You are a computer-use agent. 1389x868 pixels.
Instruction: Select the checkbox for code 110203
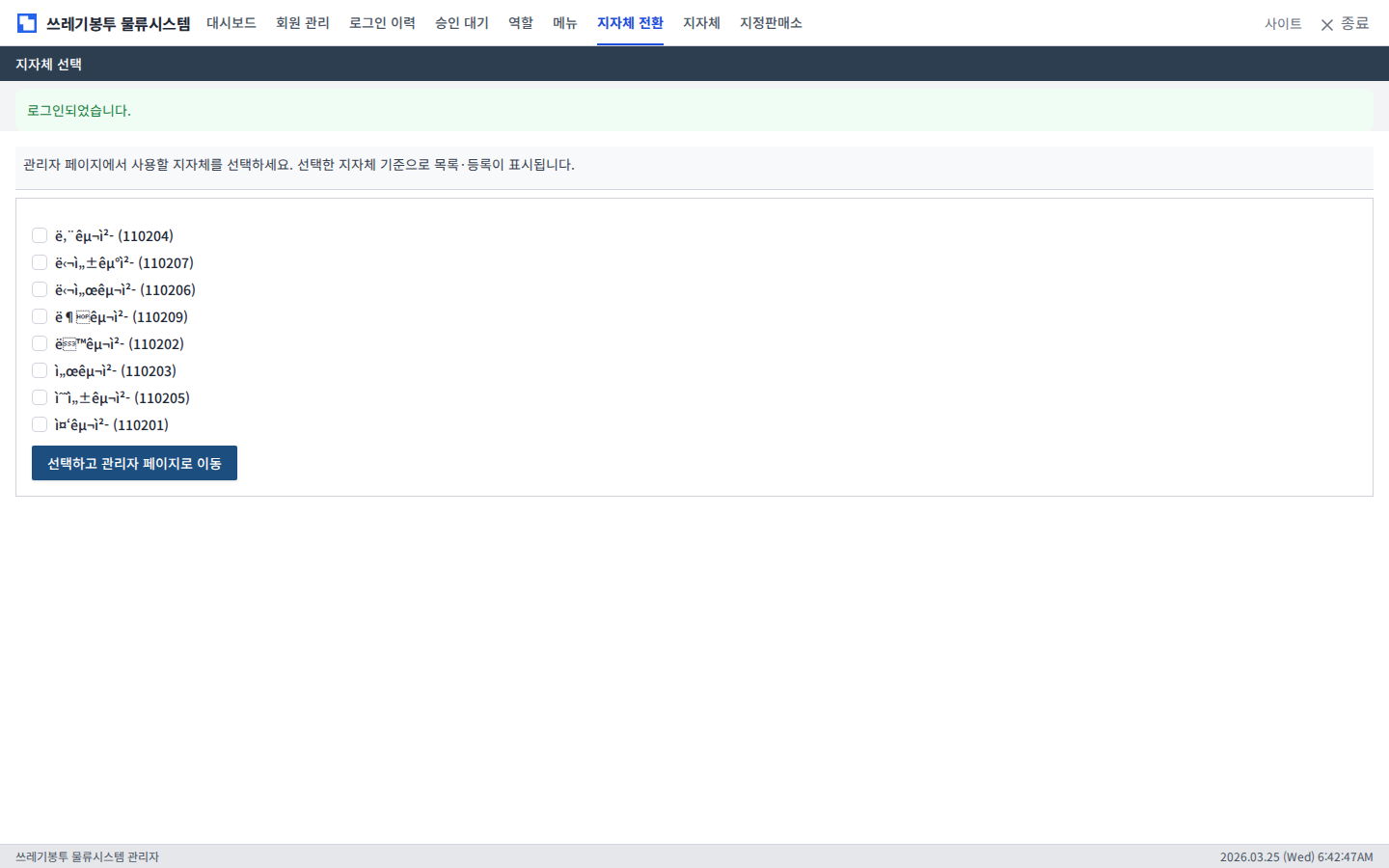pos(40,370)
